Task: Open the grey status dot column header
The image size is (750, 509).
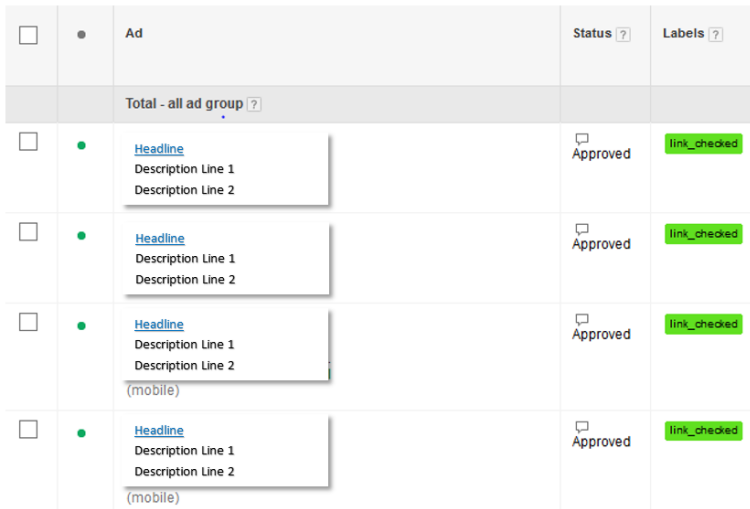Action: [81, 34]
